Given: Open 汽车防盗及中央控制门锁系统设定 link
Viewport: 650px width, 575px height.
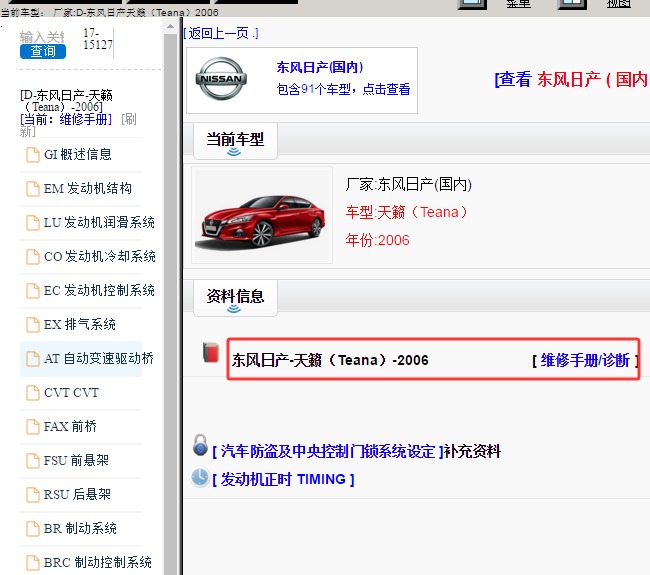Looking at the screenshot, I should click(x=328, y=451).
